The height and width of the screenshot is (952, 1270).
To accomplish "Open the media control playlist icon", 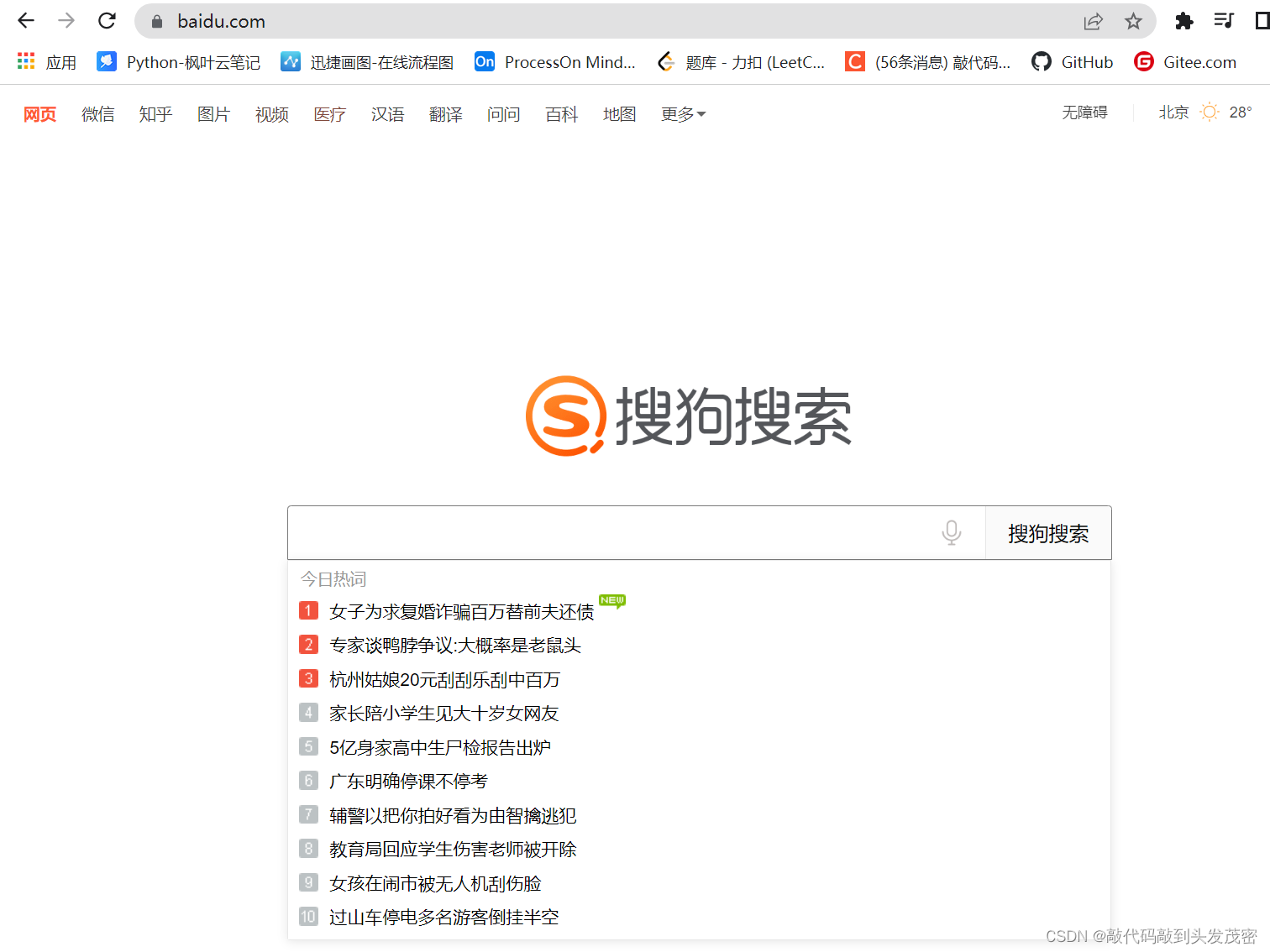I will tap(1224, 21).
